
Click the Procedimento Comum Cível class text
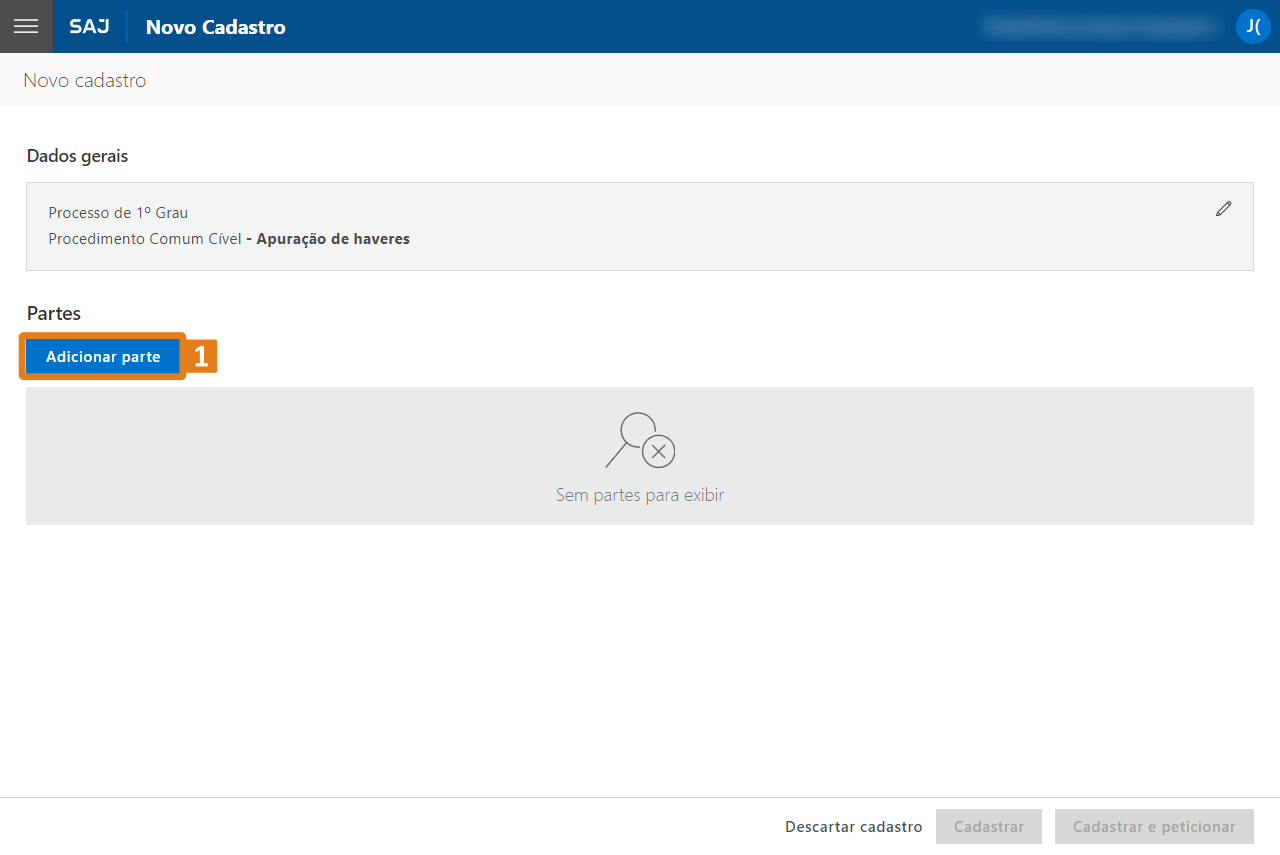(145, 239)
